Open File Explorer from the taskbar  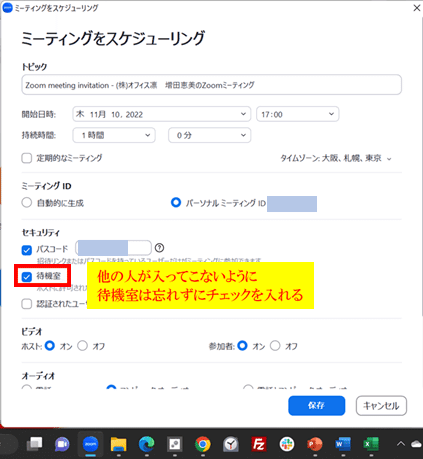118,444
